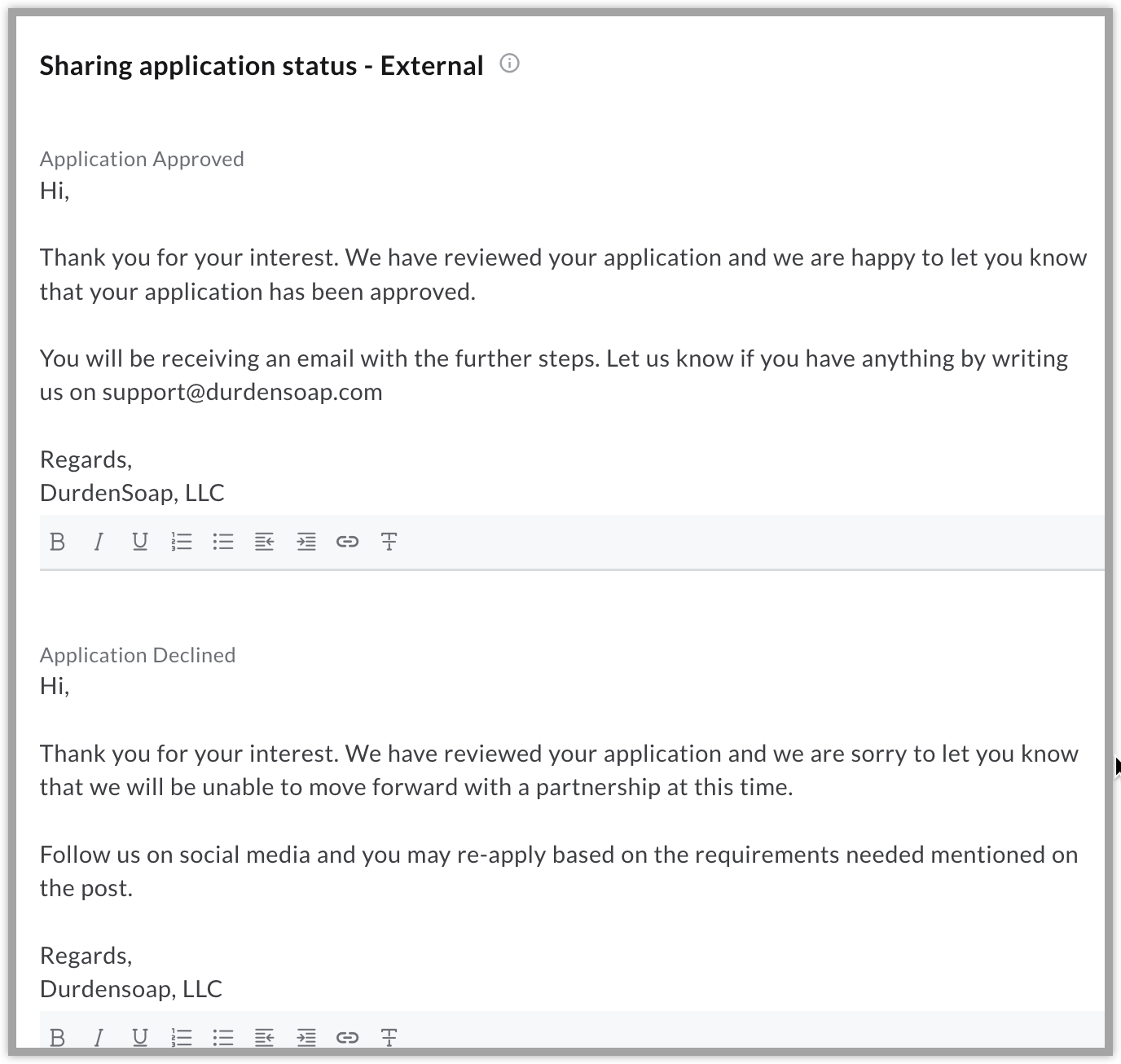
Task: Click into the Application Approved message text
Action: click(562, 275)
